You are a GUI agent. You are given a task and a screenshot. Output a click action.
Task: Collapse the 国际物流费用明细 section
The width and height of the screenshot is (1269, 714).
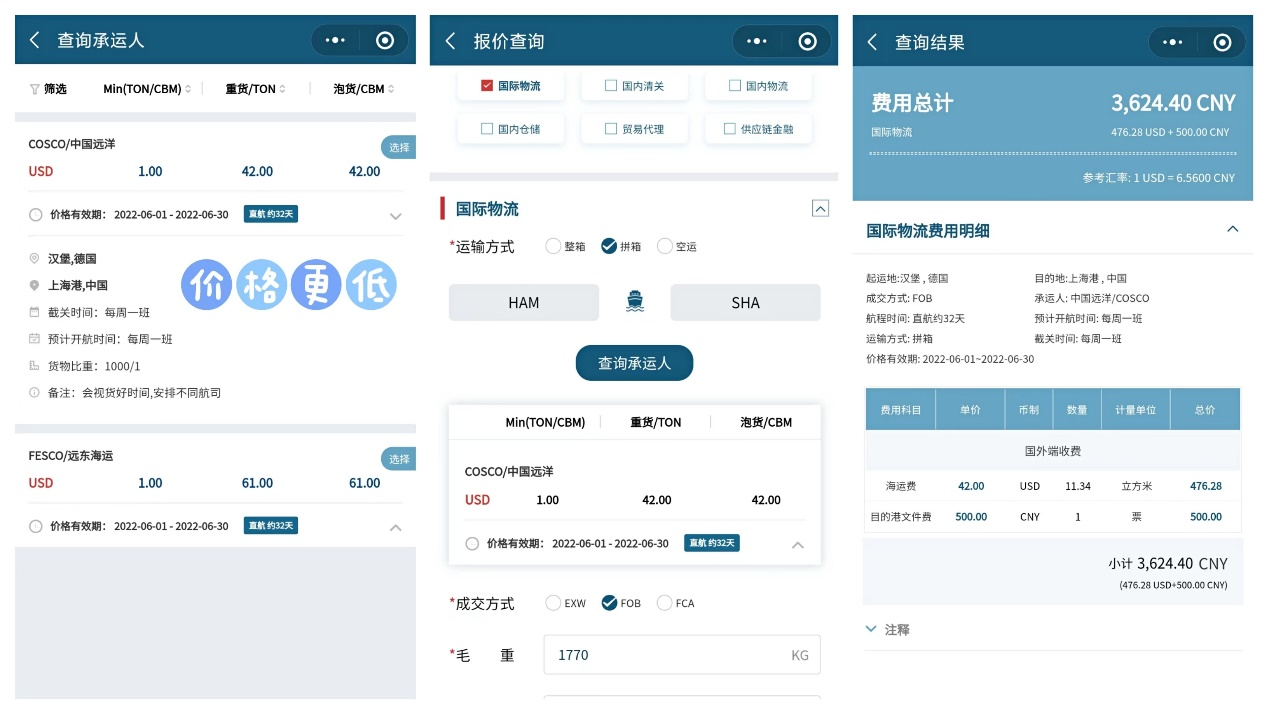1232,230
